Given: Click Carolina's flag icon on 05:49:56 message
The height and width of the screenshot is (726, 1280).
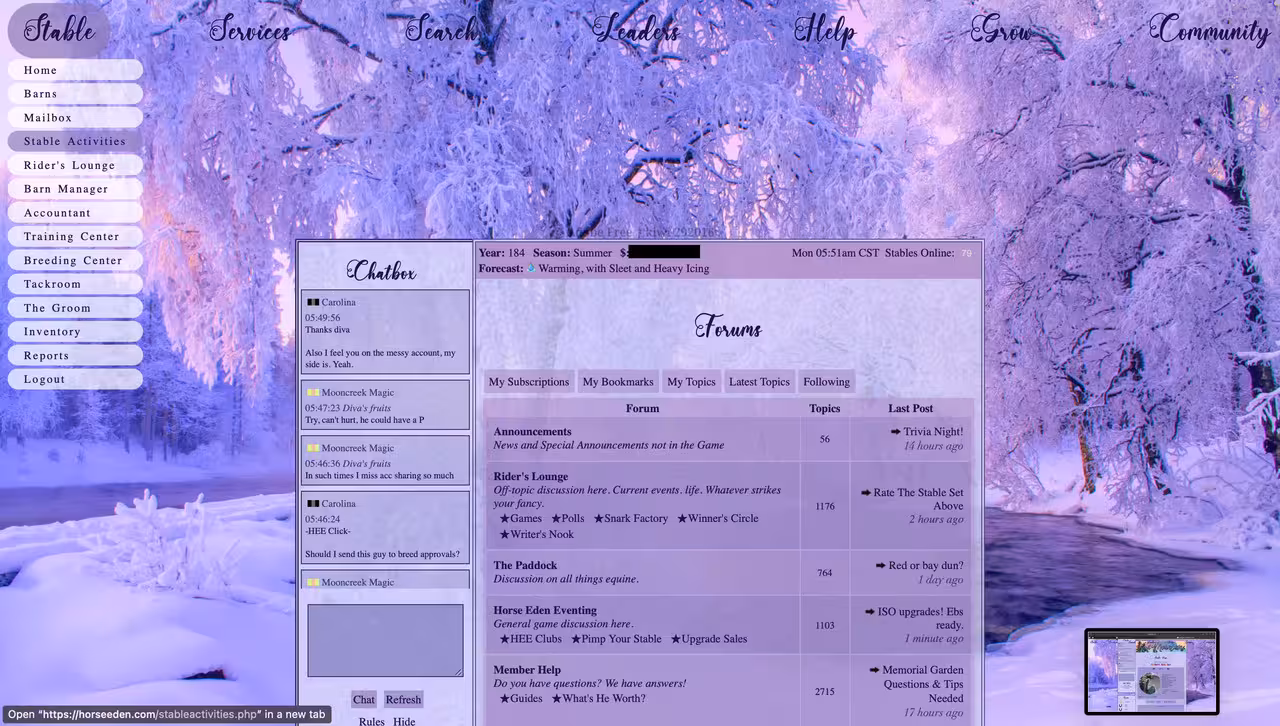Looking at the screenshot, I should 312,302.
